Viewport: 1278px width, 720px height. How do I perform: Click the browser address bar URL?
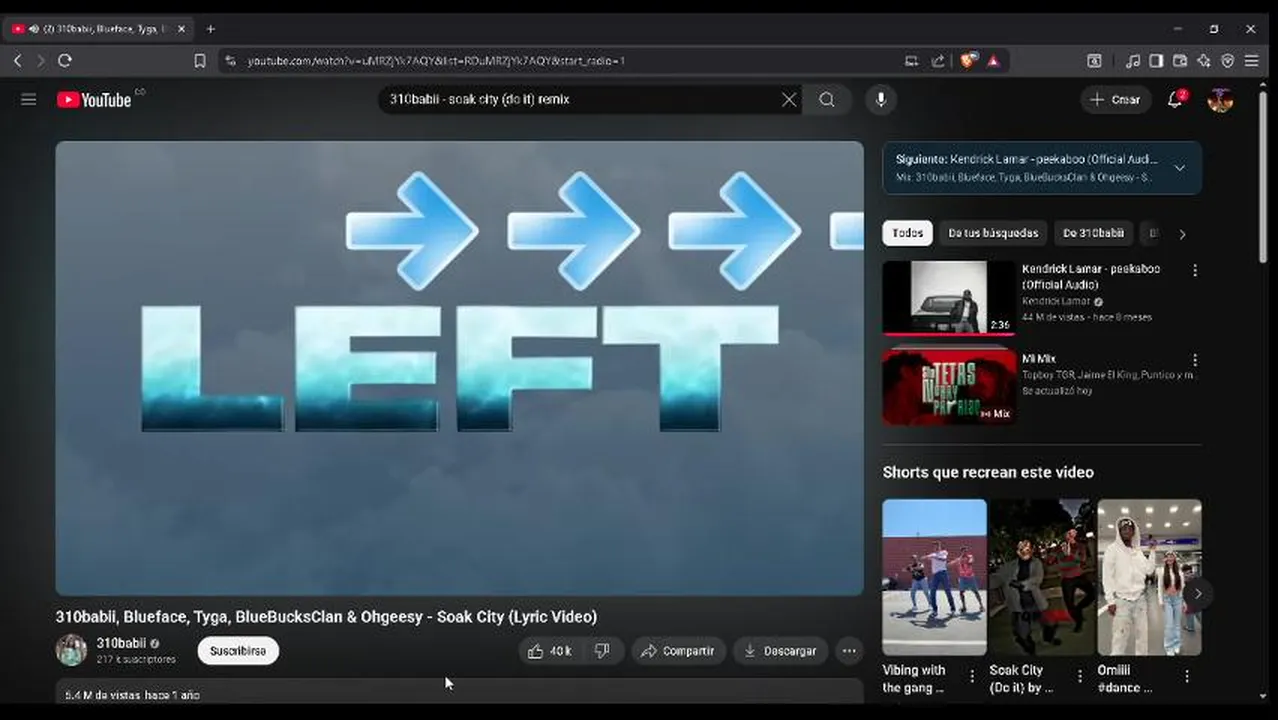[x=436, y=61]
